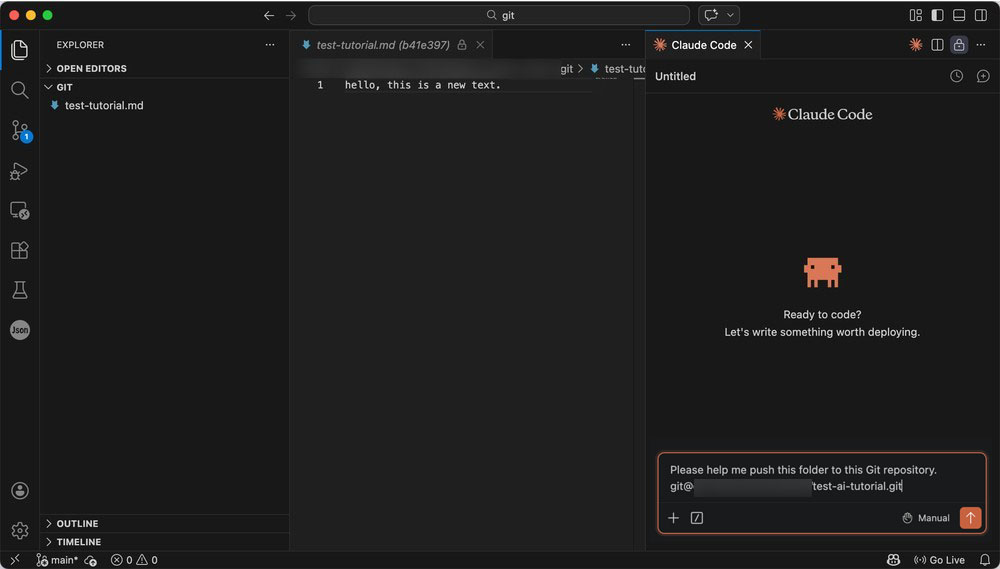The width and height of the screenshot is (1000, 569).
Task: Start Go Live server
Action: point(939,560)
